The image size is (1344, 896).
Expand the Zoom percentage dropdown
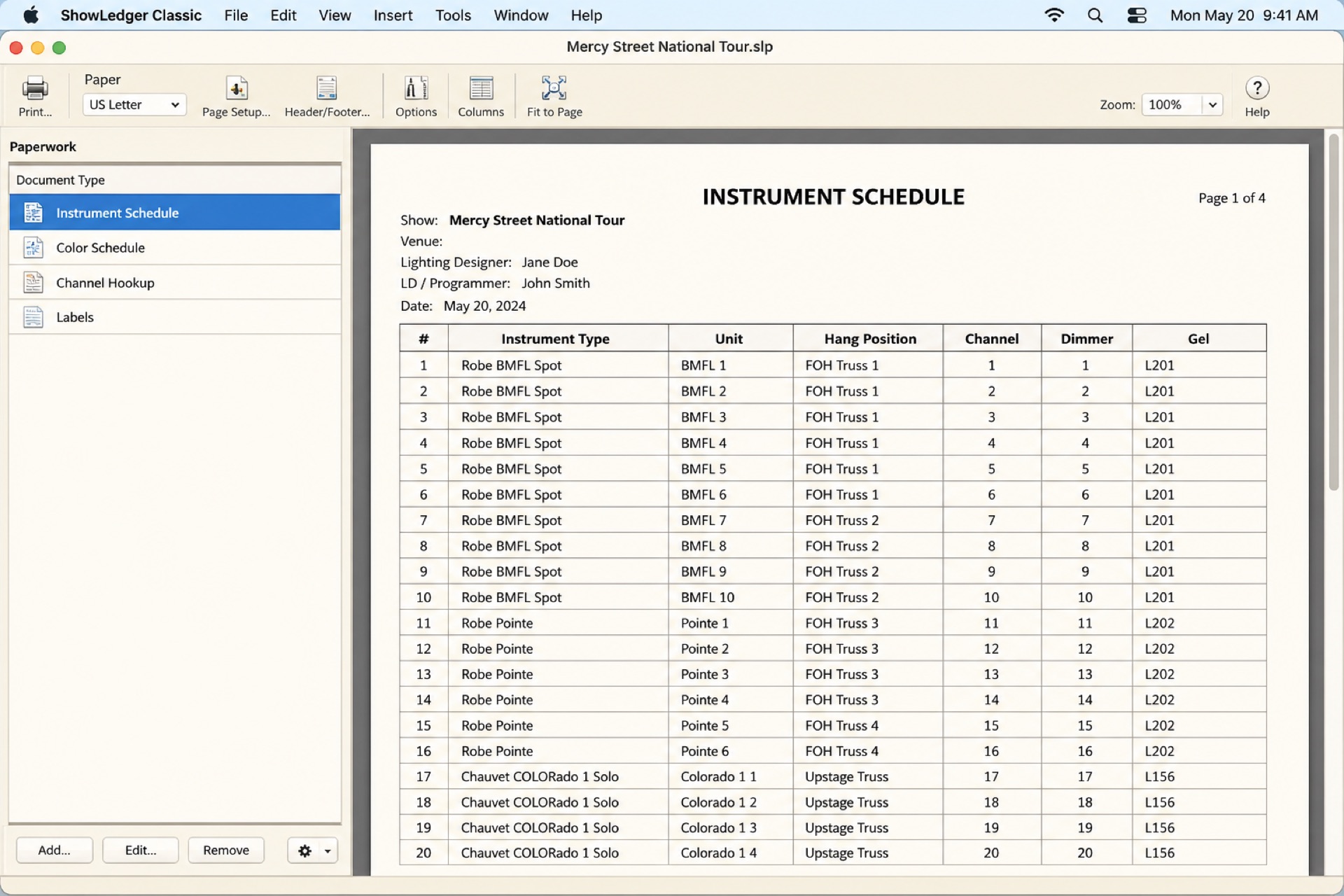click(1212, 105)
